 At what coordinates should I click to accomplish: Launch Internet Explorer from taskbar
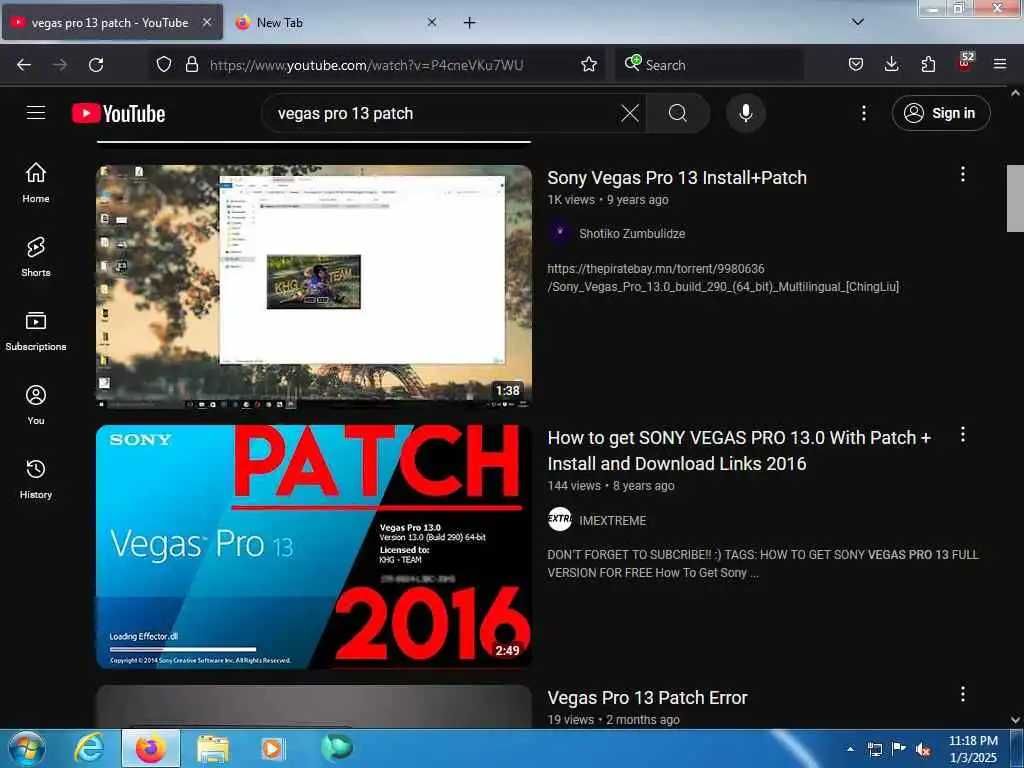point(89,748)
